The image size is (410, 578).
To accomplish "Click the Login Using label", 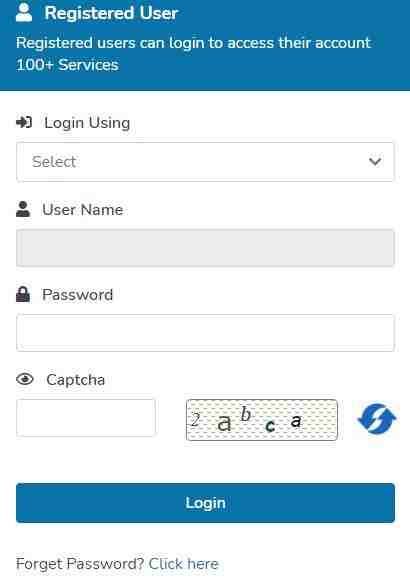I will tap(87, 123).
